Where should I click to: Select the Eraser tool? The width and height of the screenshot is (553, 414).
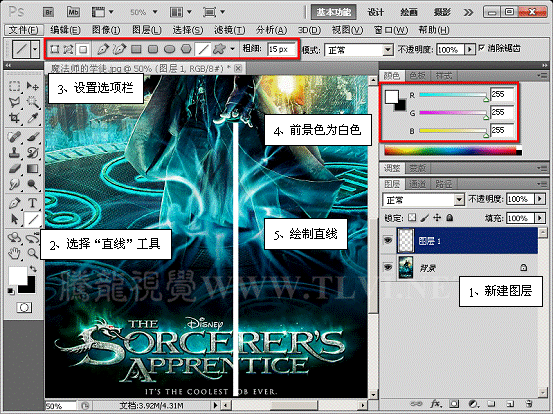[14, 169]
